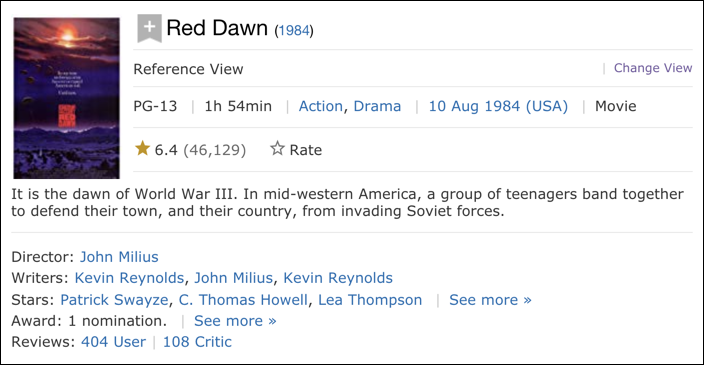Open release date 10 Aug 1984 (USA)
This screenshot has width=704, height=365.
tap(498, 106)
